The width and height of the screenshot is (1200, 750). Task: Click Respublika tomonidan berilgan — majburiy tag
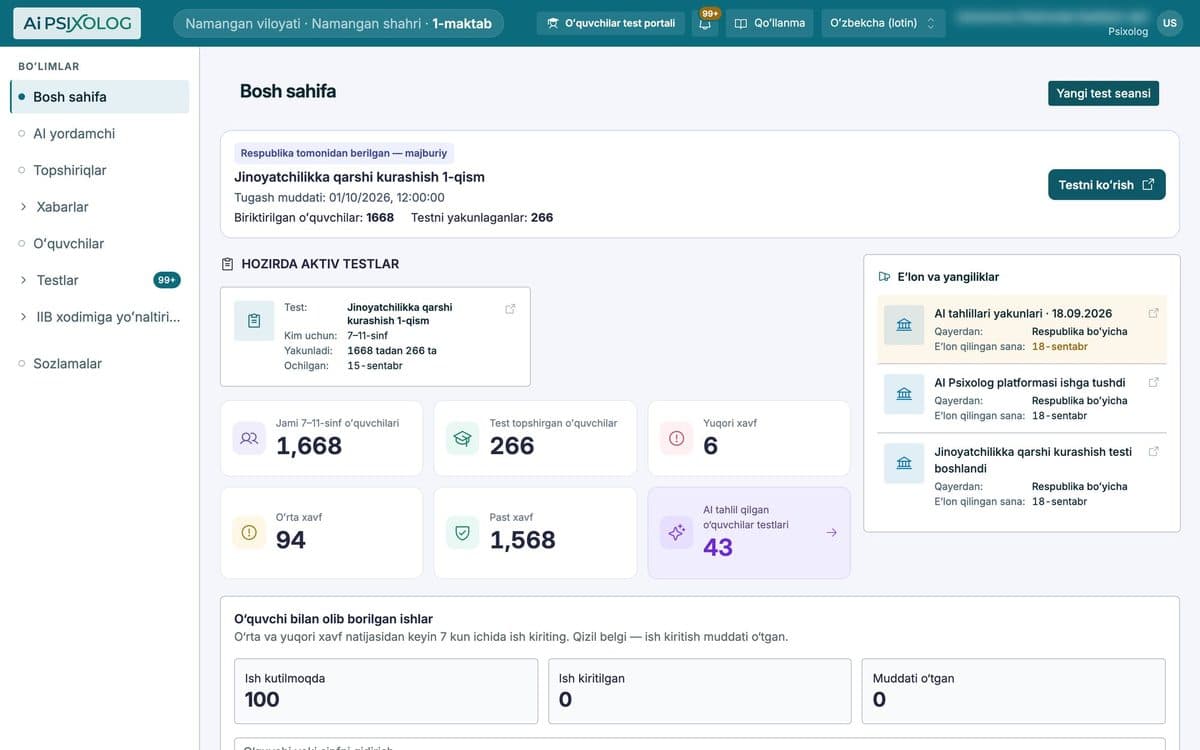(x=344, y=153)
